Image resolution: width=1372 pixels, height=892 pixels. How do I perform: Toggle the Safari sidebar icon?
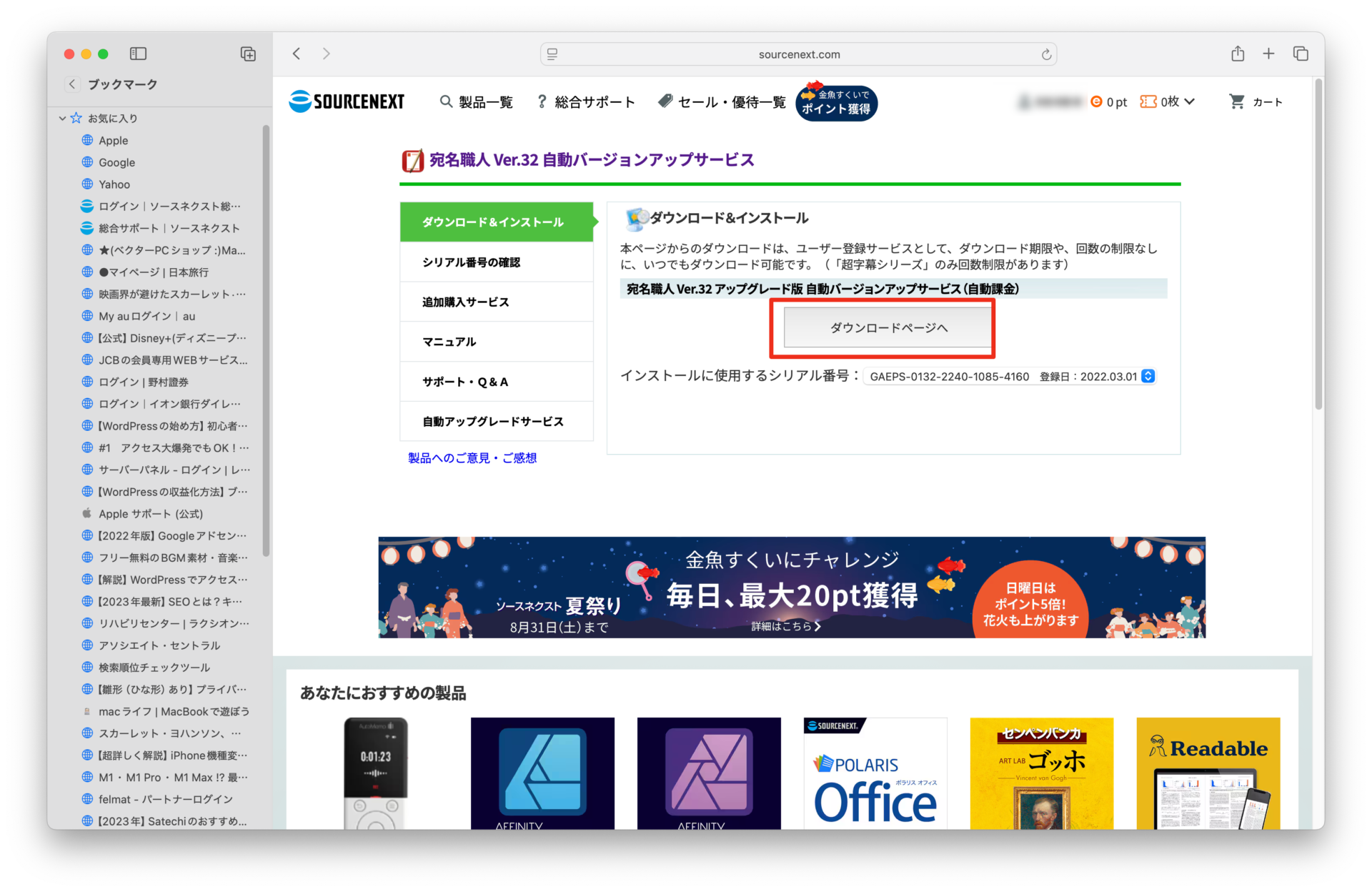click(138, 54)
